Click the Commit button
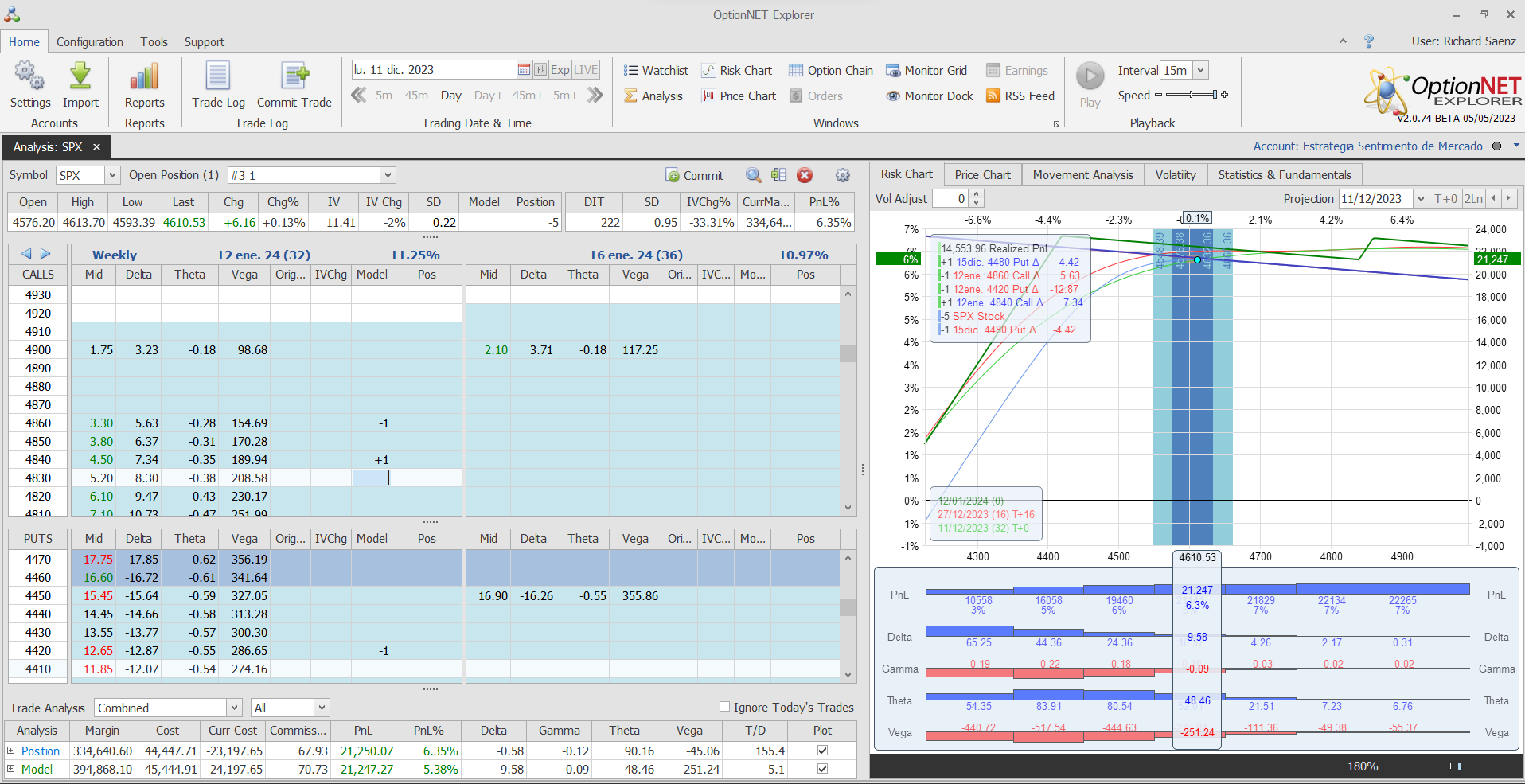Image resolution: width=1525 pixels, height=784 pixels. [695, 175]
